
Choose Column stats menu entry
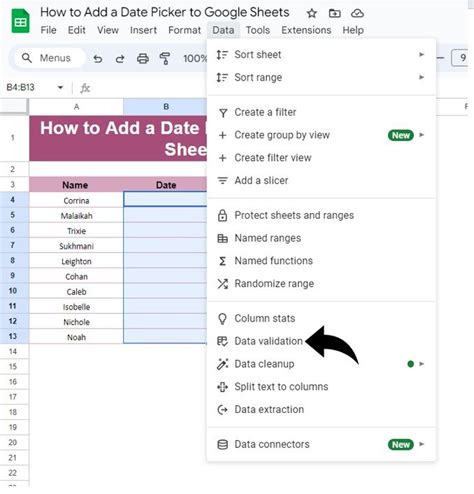321,319
